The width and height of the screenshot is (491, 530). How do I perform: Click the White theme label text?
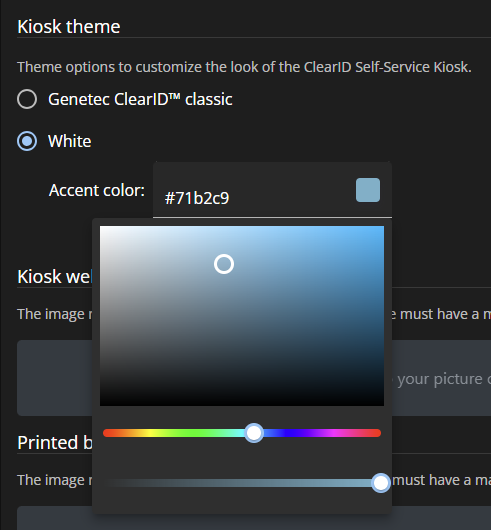click(x=70, y=141)
